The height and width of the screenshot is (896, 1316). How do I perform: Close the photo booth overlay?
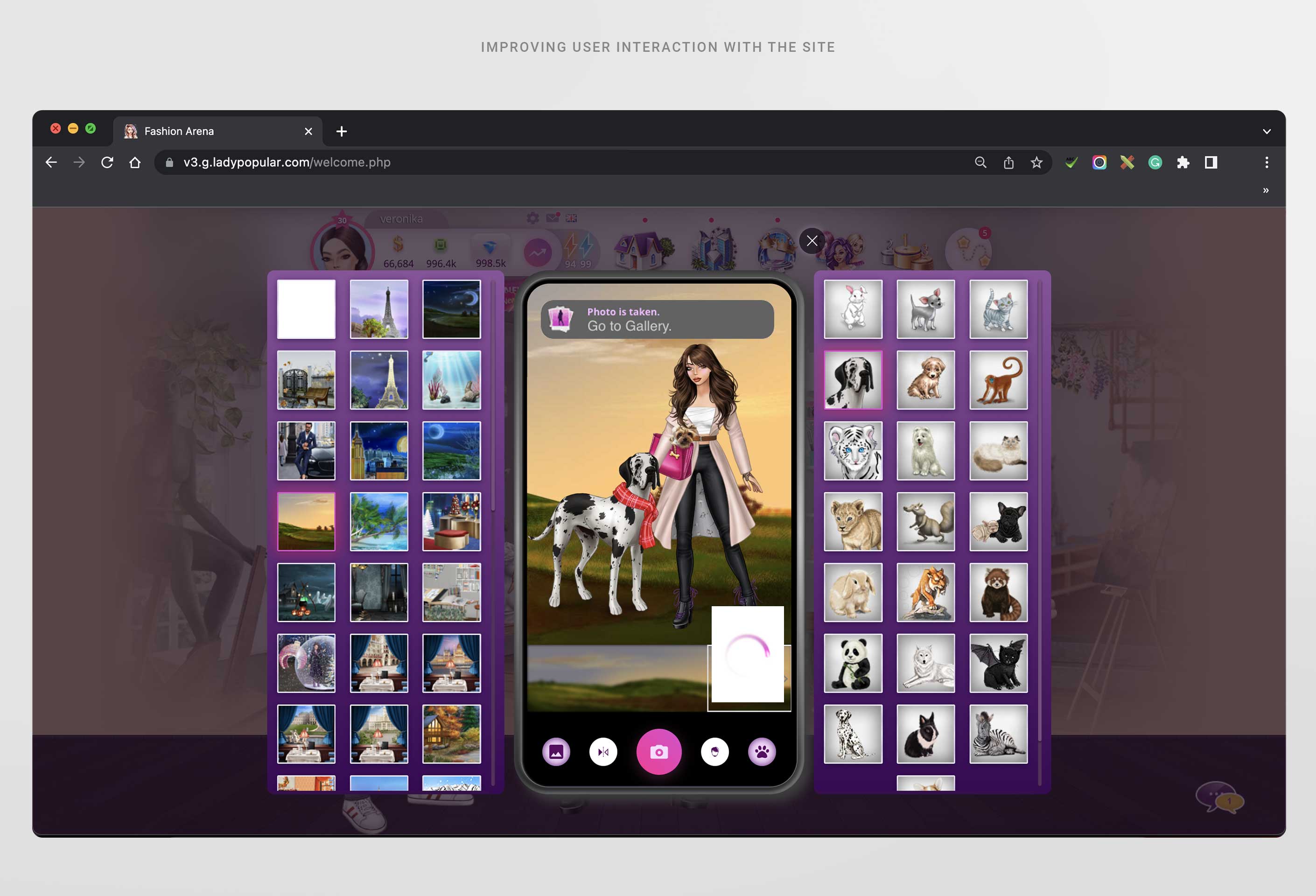click(x=812, y=241)
